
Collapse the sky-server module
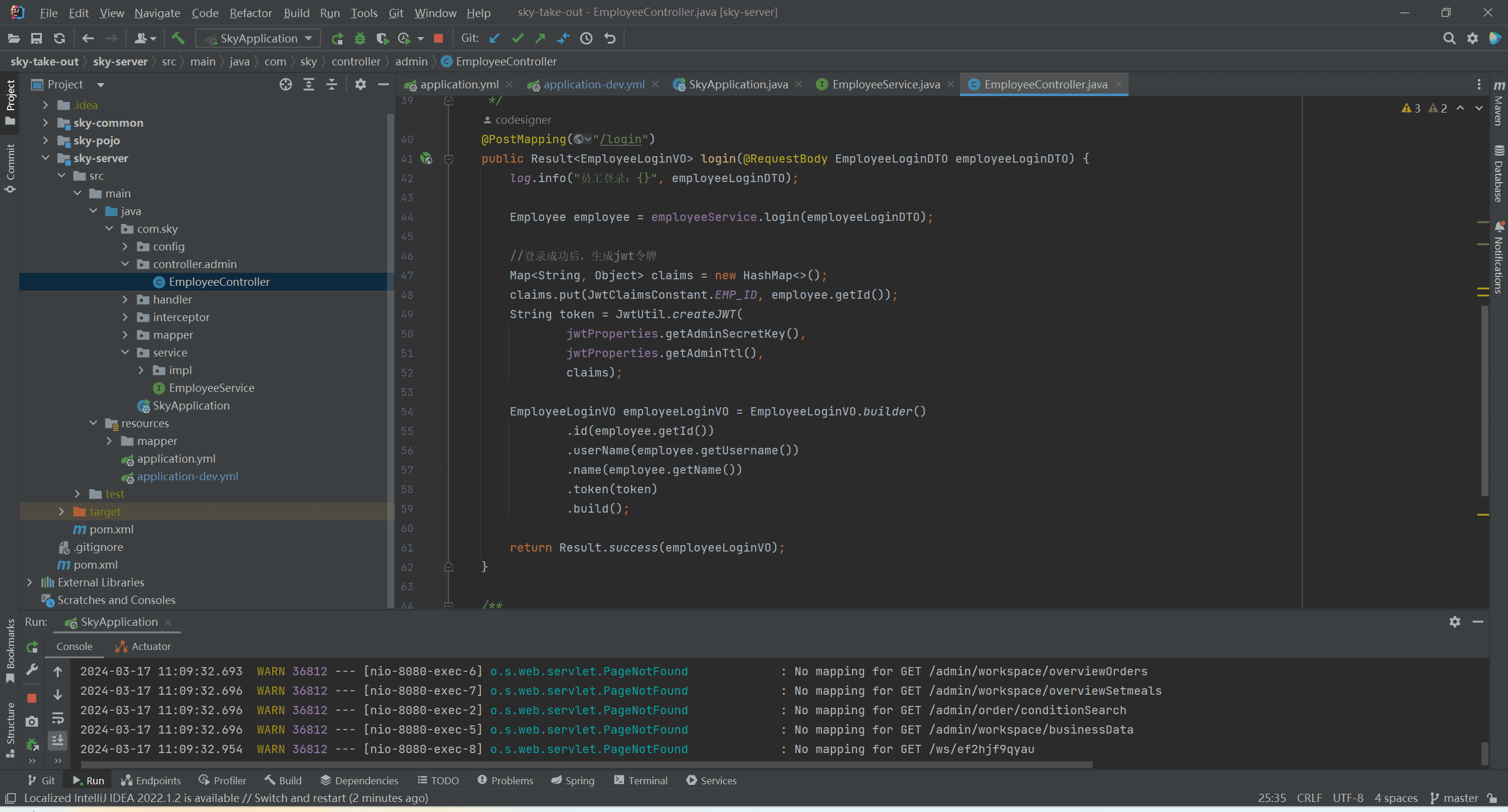click(45, 158)
